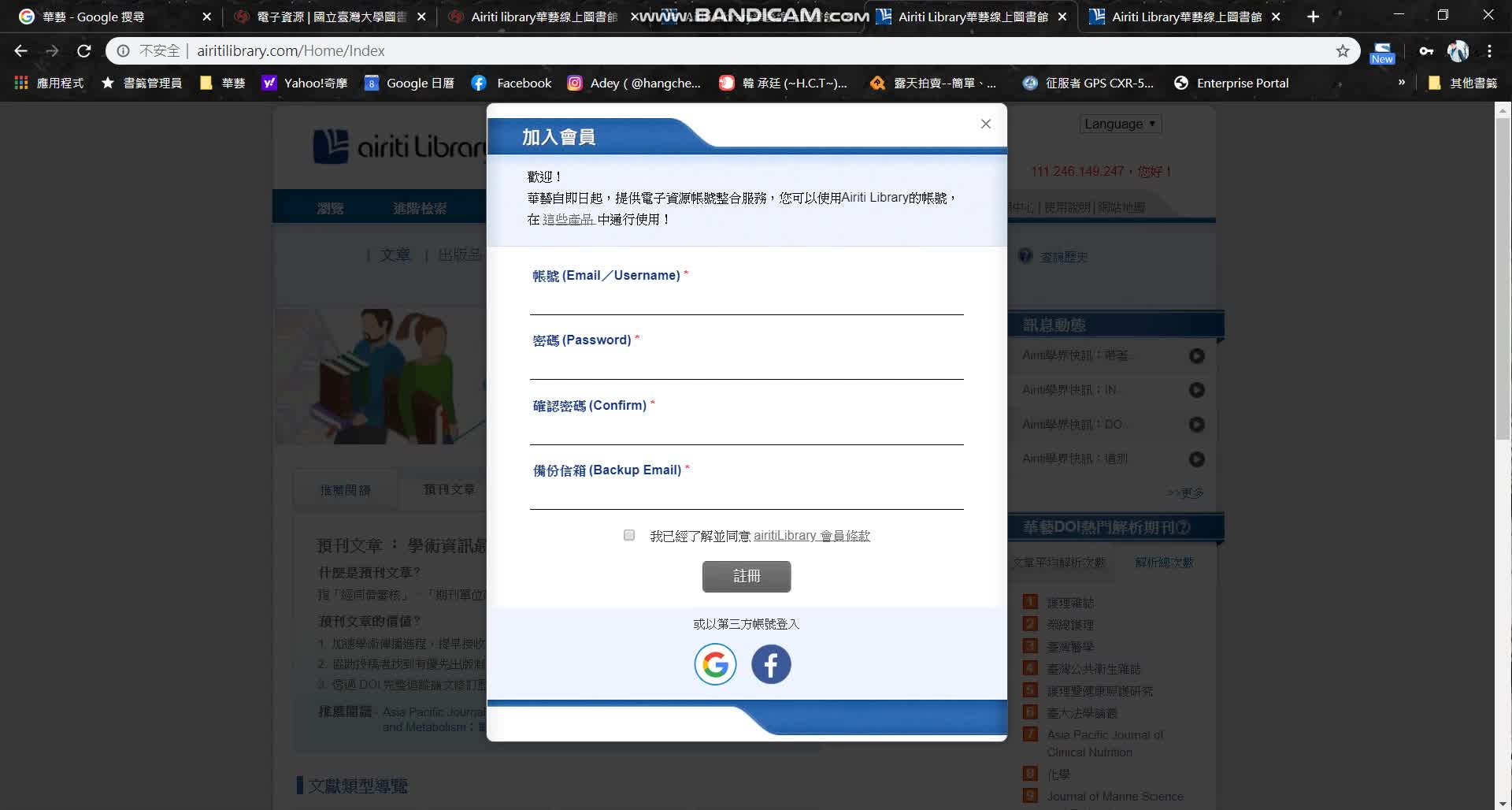Click the page vertical scrollbar
Viewport: 1512px width, 810px height.
tap(1503, 278)
